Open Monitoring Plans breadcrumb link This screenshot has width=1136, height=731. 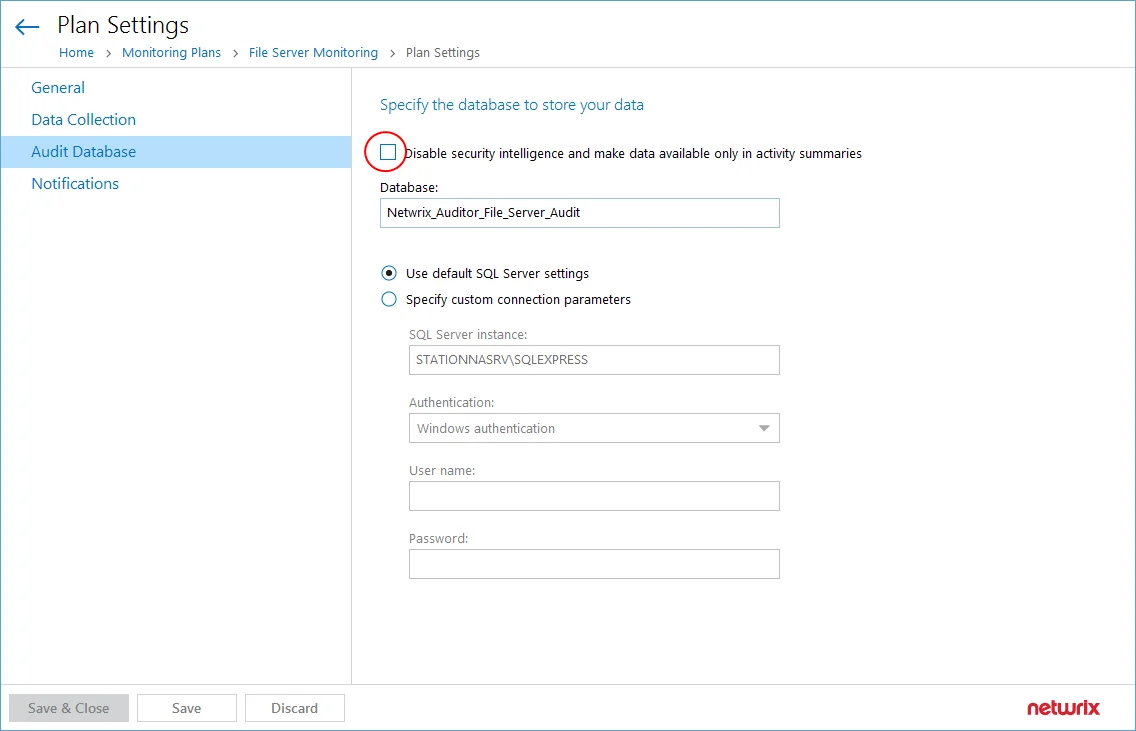click(x=172, y=53)
